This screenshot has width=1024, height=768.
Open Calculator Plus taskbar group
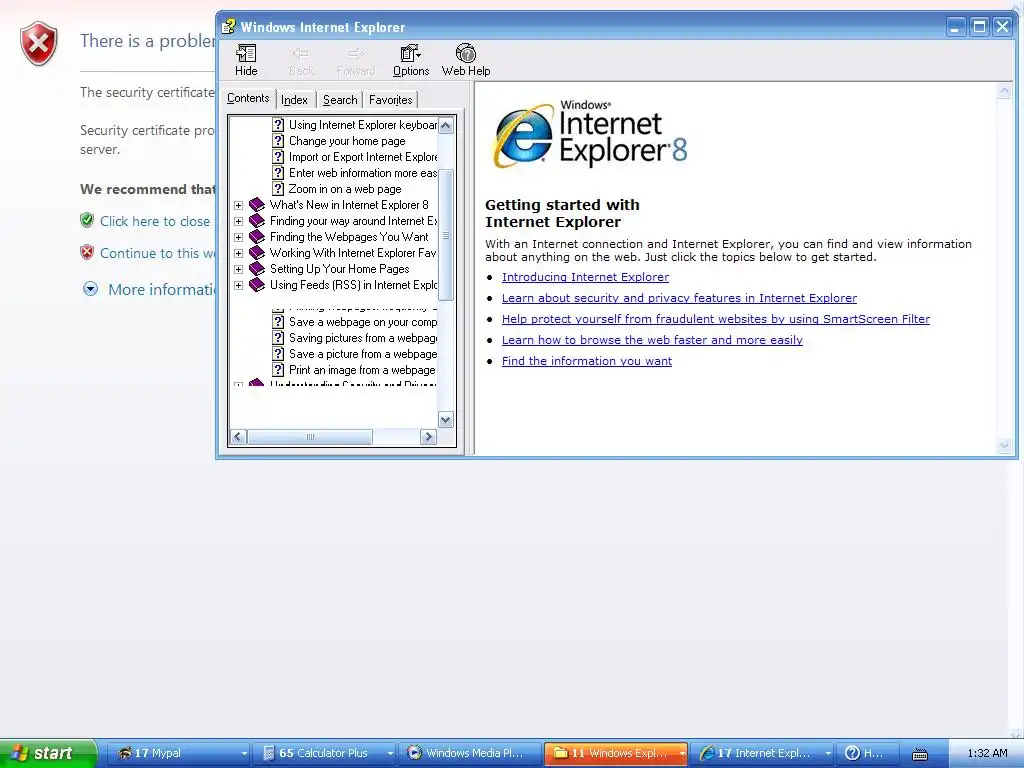coord(327,753)
